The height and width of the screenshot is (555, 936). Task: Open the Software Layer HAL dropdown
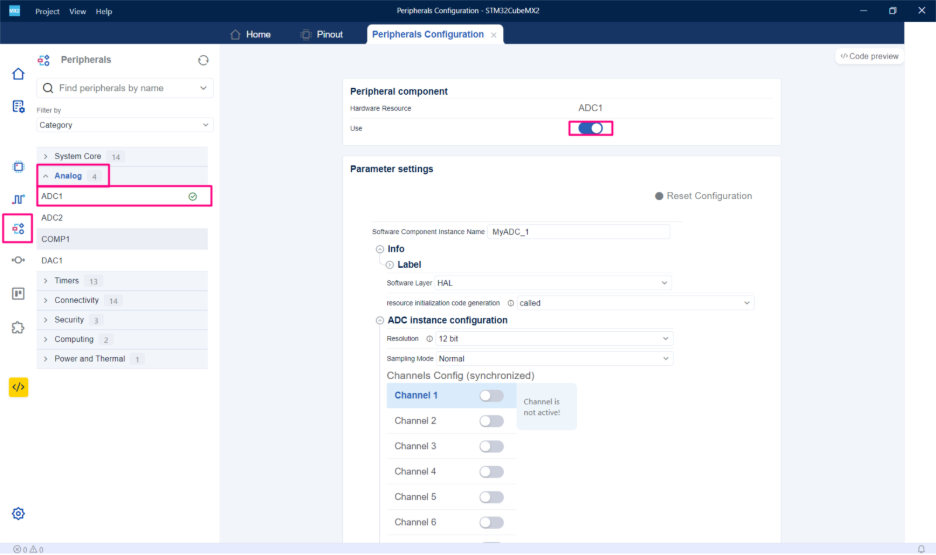pyautogui.click(x=553, y=283)
